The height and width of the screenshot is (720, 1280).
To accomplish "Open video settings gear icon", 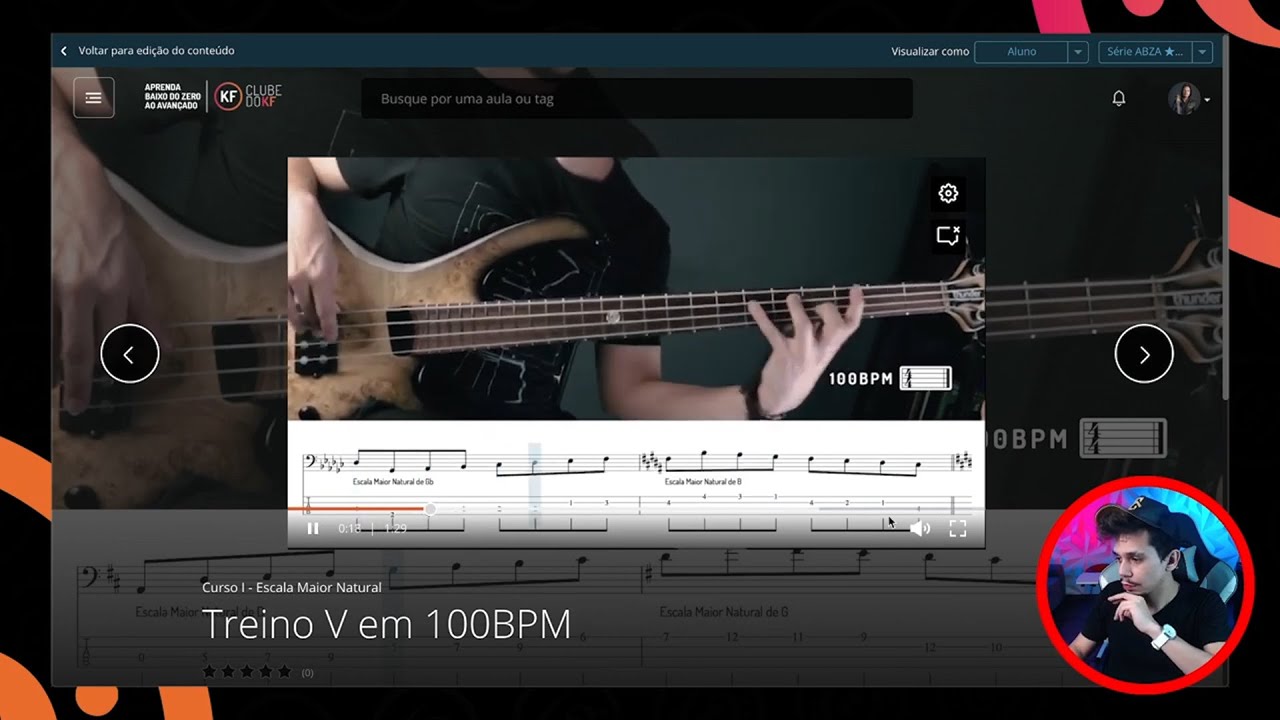I will (948, 193).
